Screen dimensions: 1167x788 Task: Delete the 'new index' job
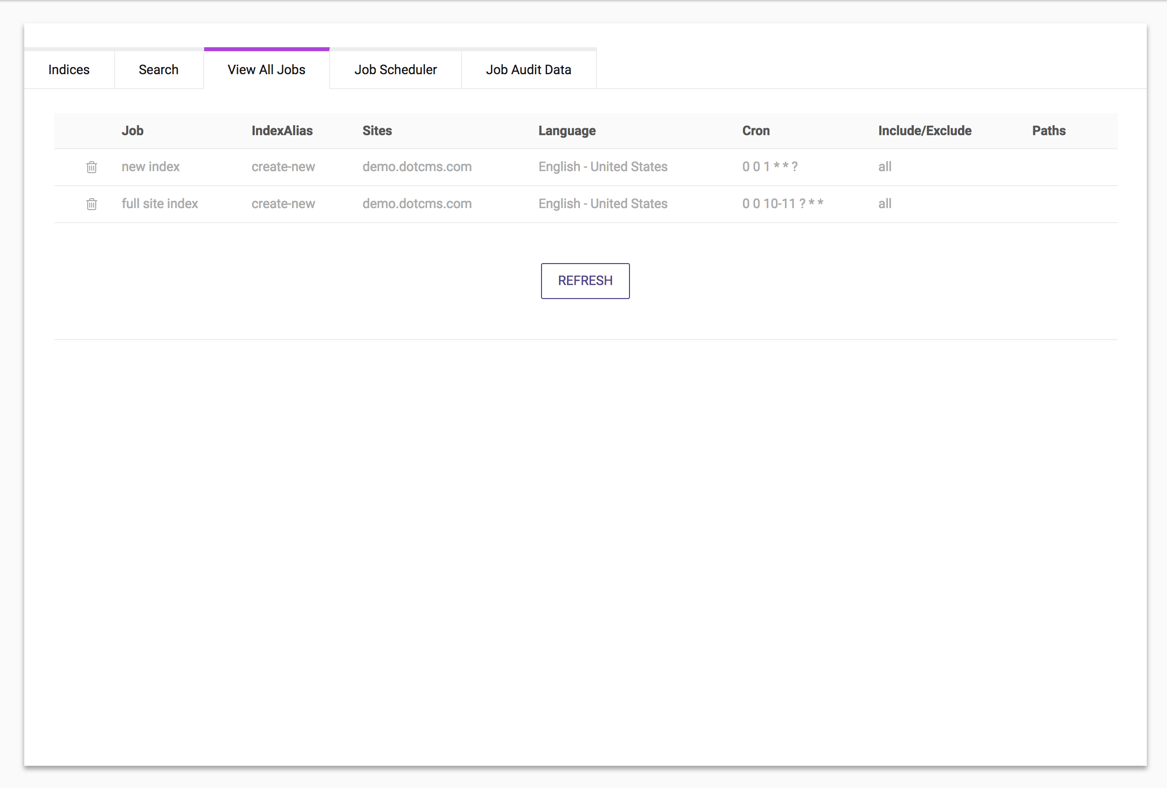click(x=91, y=167)
